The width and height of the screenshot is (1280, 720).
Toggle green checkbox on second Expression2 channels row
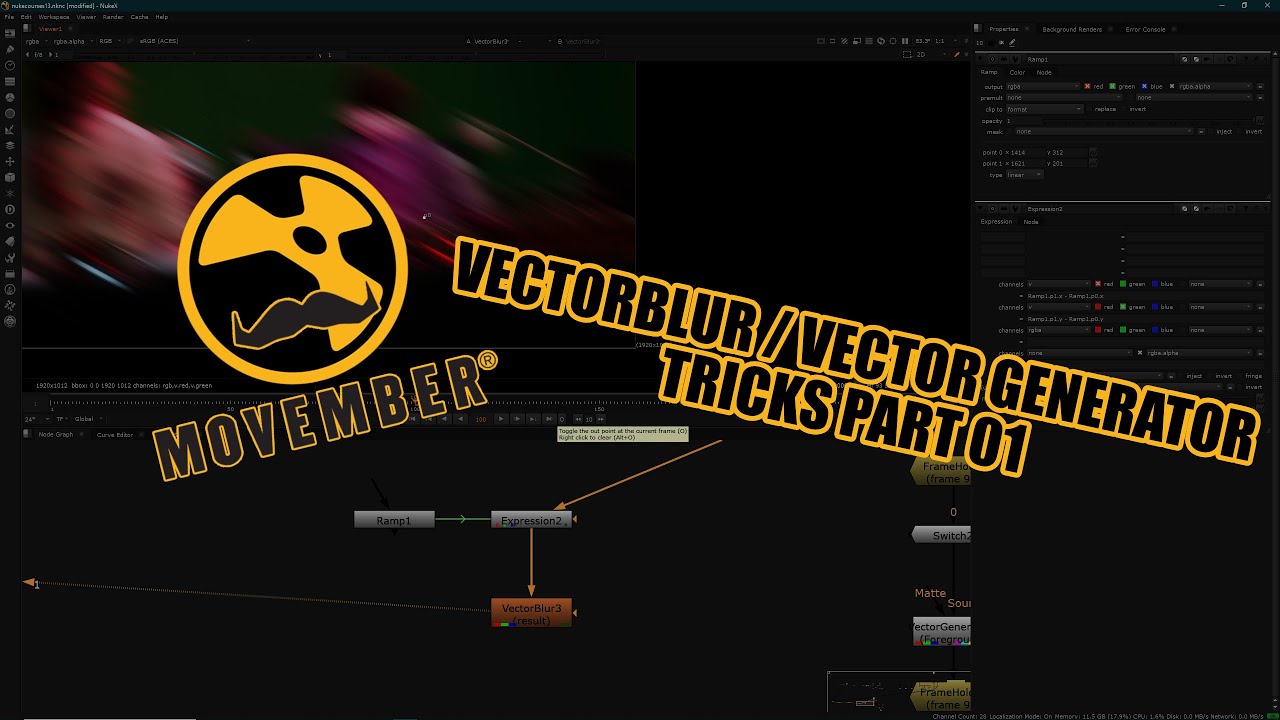(x=1124, y=307)
